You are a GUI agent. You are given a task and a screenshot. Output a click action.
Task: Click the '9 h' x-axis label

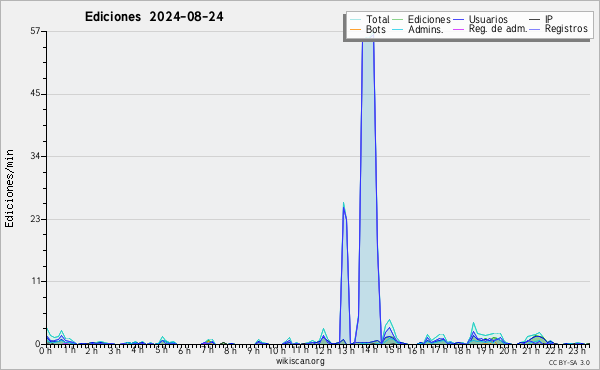253,351
